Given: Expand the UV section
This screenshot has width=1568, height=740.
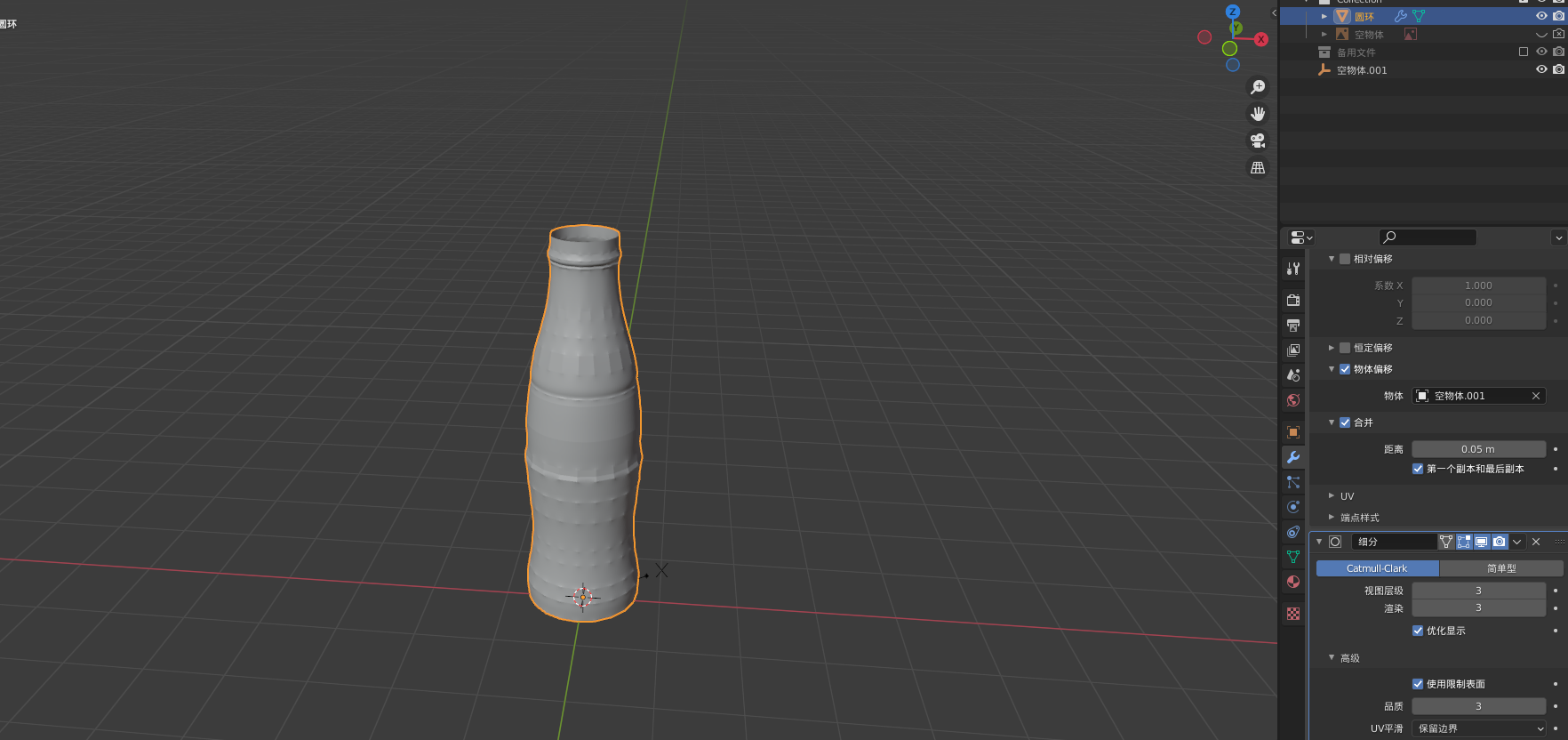Looking at the screenshot, I should (1332, 496).
